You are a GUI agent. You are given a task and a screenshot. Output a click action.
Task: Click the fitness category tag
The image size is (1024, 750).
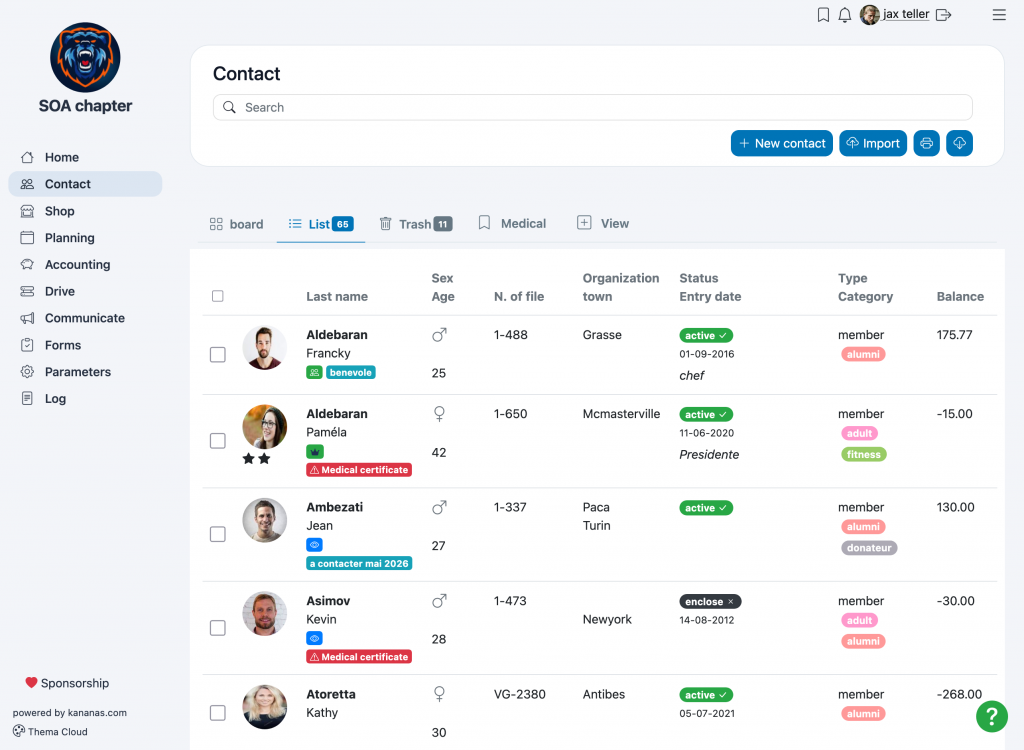[863, 454]
